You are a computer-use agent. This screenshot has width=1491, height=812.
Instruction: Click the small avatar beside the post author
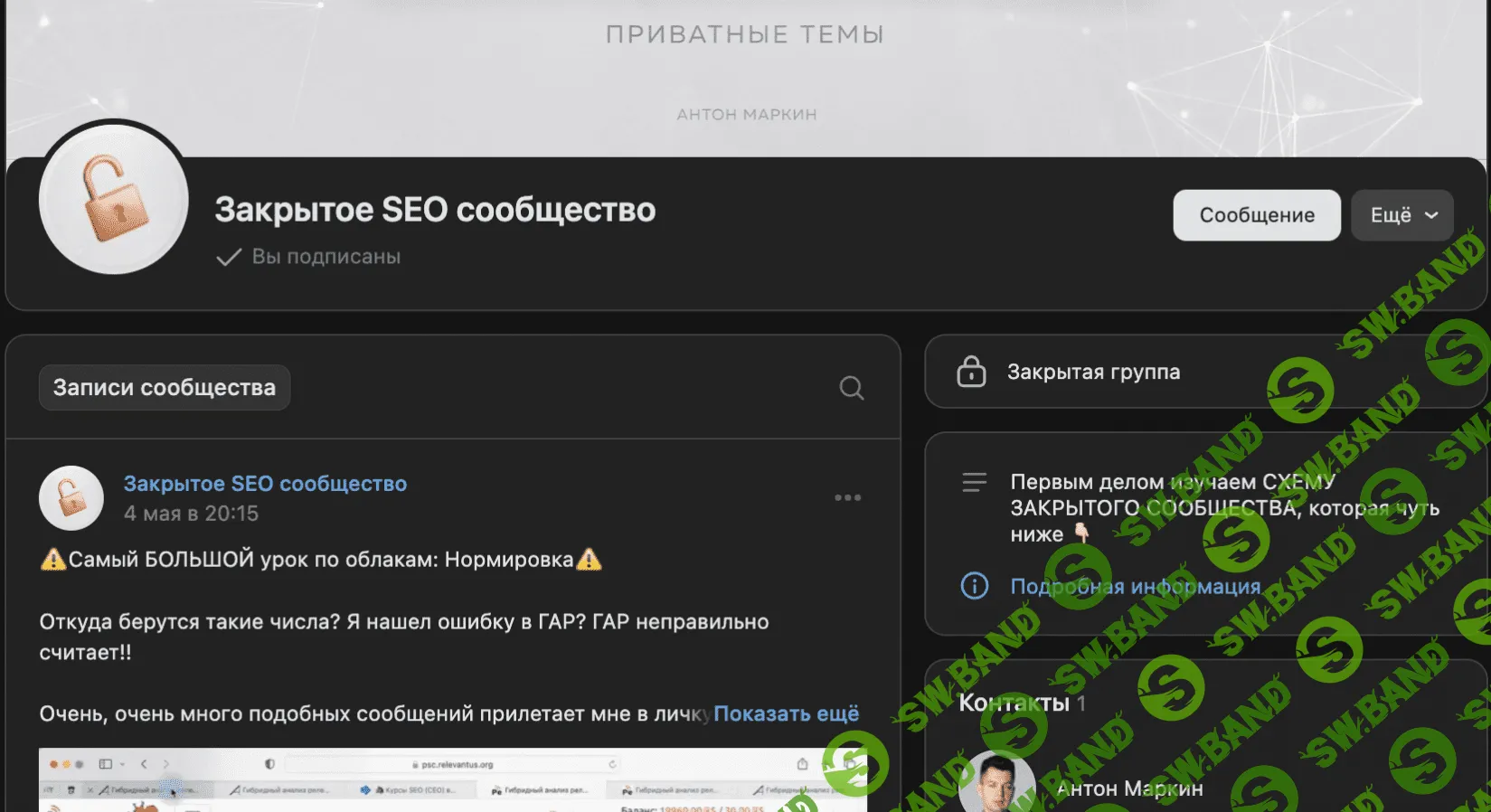(71, 497)
